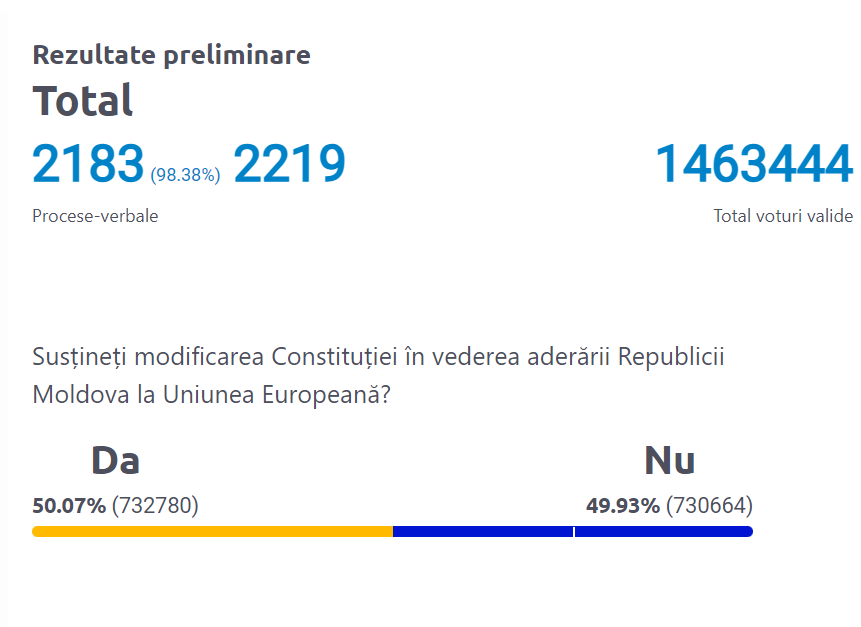Screen dimensions: 861x627
Task: Click the first line of the referendum question
Action: [378, 357]
